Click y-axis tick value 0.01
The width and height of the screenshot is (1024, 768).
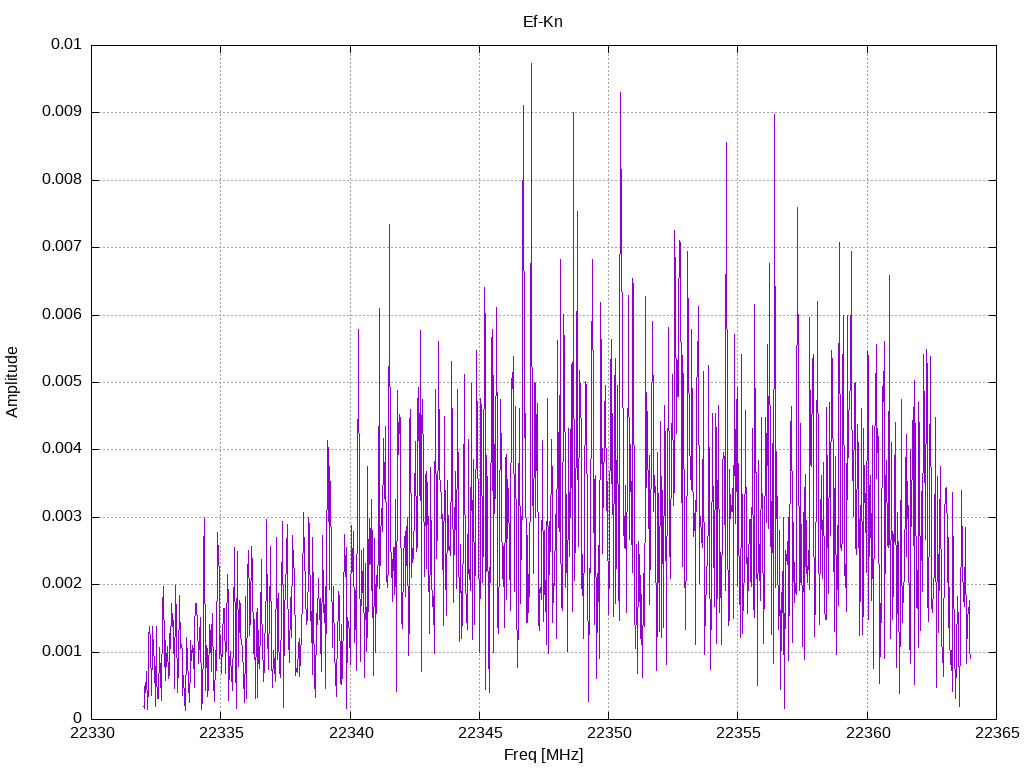coord(66,44)
